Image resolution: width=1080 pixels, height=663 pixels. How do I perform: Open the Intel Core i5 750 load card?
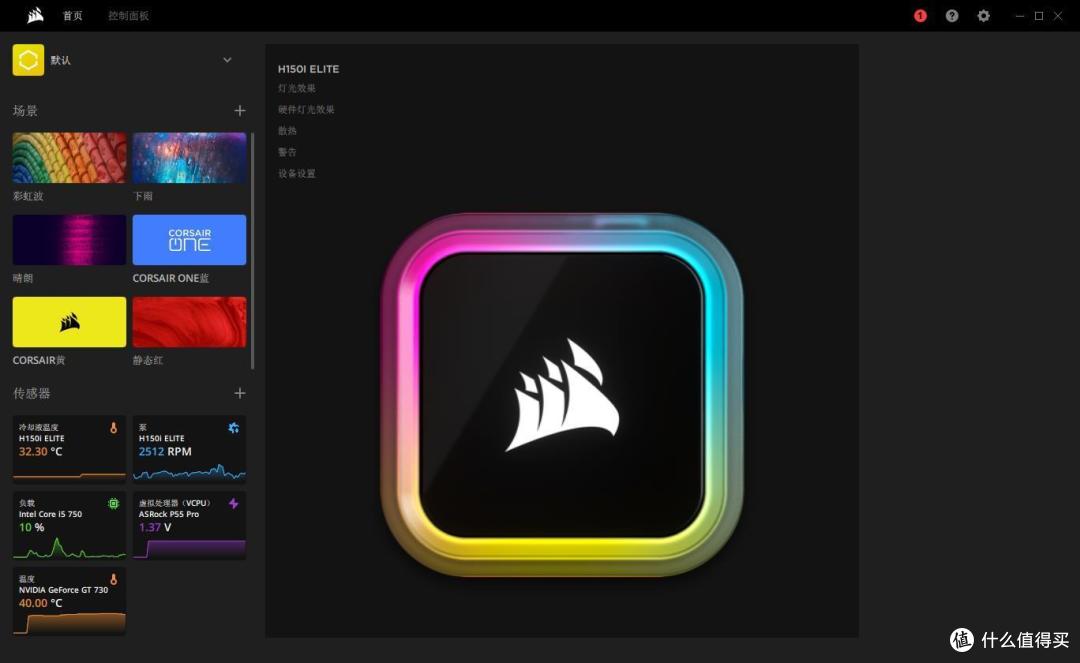(69, 525)
